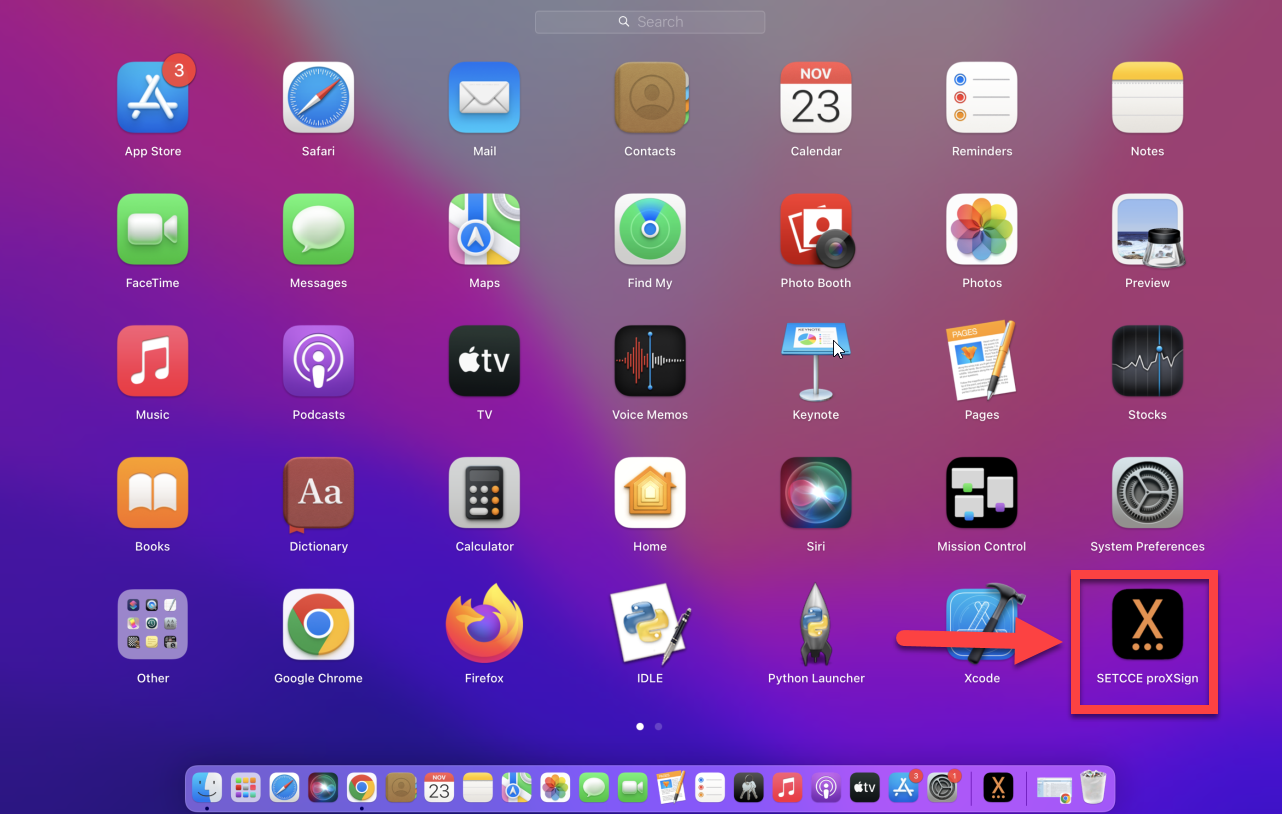Open the IDLE Python editor
This screenshot has height=814, width=1282.
pyautogui.click(x=650, y=625)
